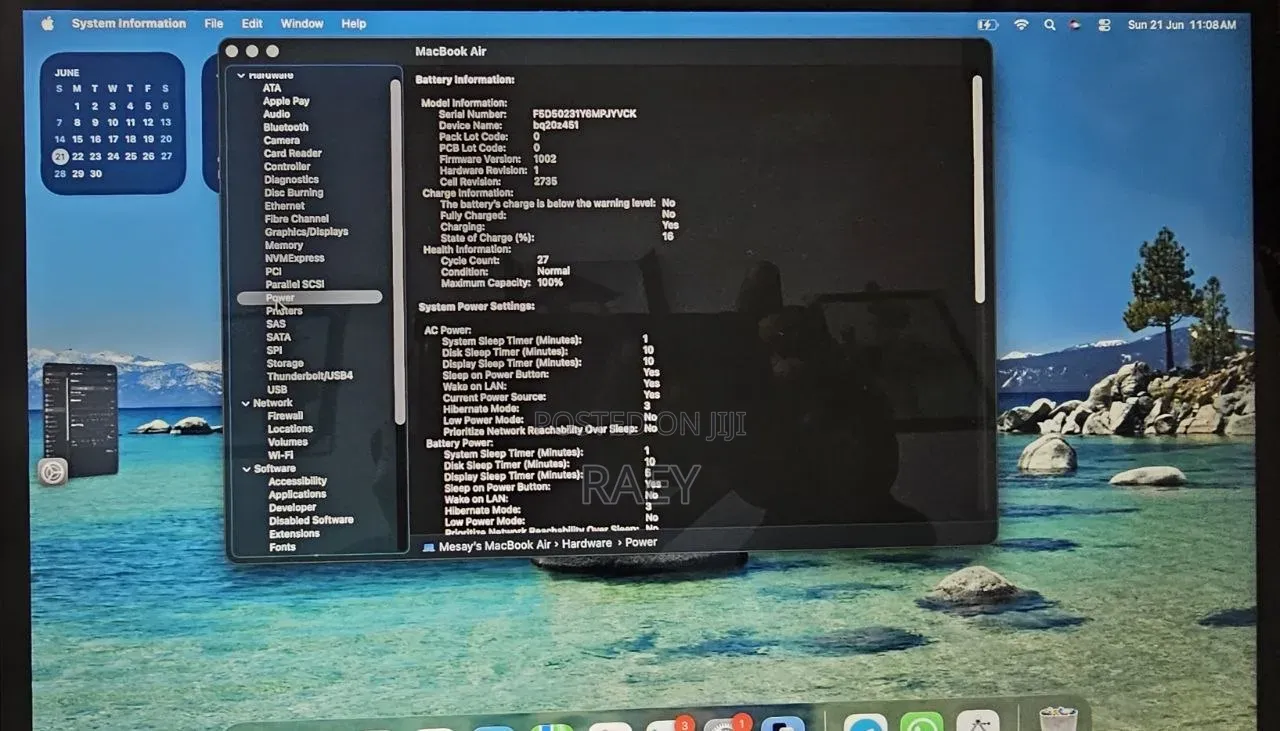
Task: Select Locations under Network
Action: [x=290, y=429]
